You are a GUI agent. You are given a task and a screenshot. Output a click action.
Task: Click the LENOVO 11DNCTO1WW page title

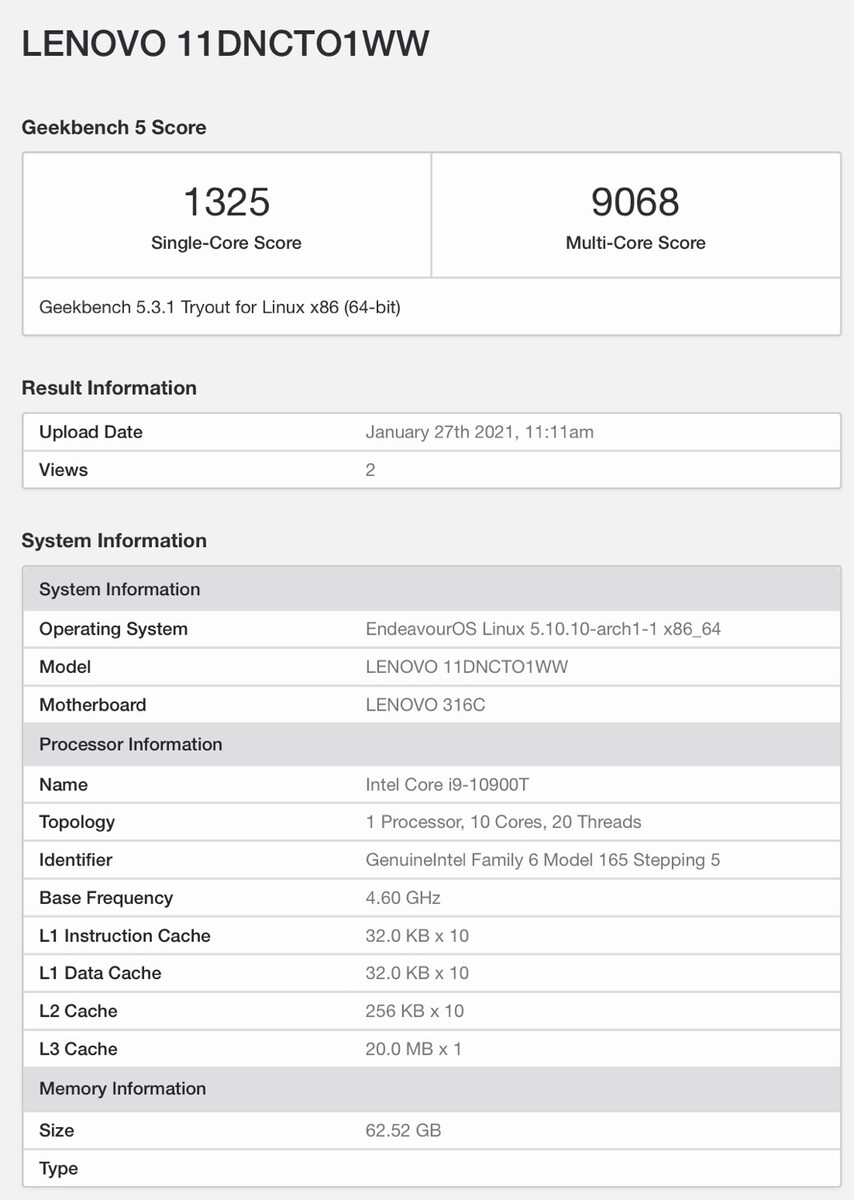226,43
